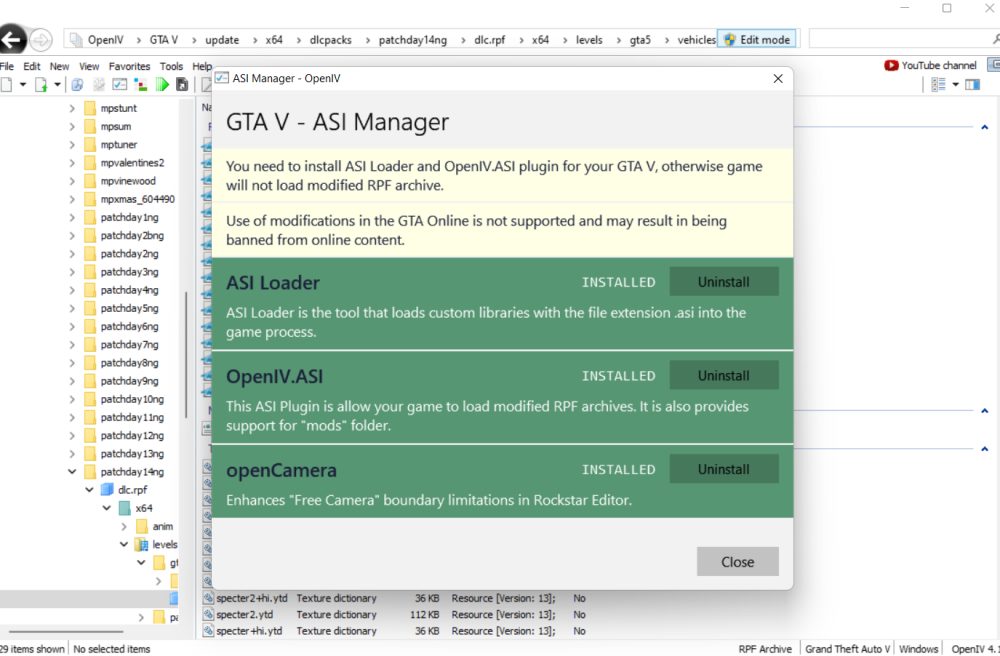Screen dimensions: 1000x656
Task: Click the magnifier icon in the search box
Action: click(996, 39)
